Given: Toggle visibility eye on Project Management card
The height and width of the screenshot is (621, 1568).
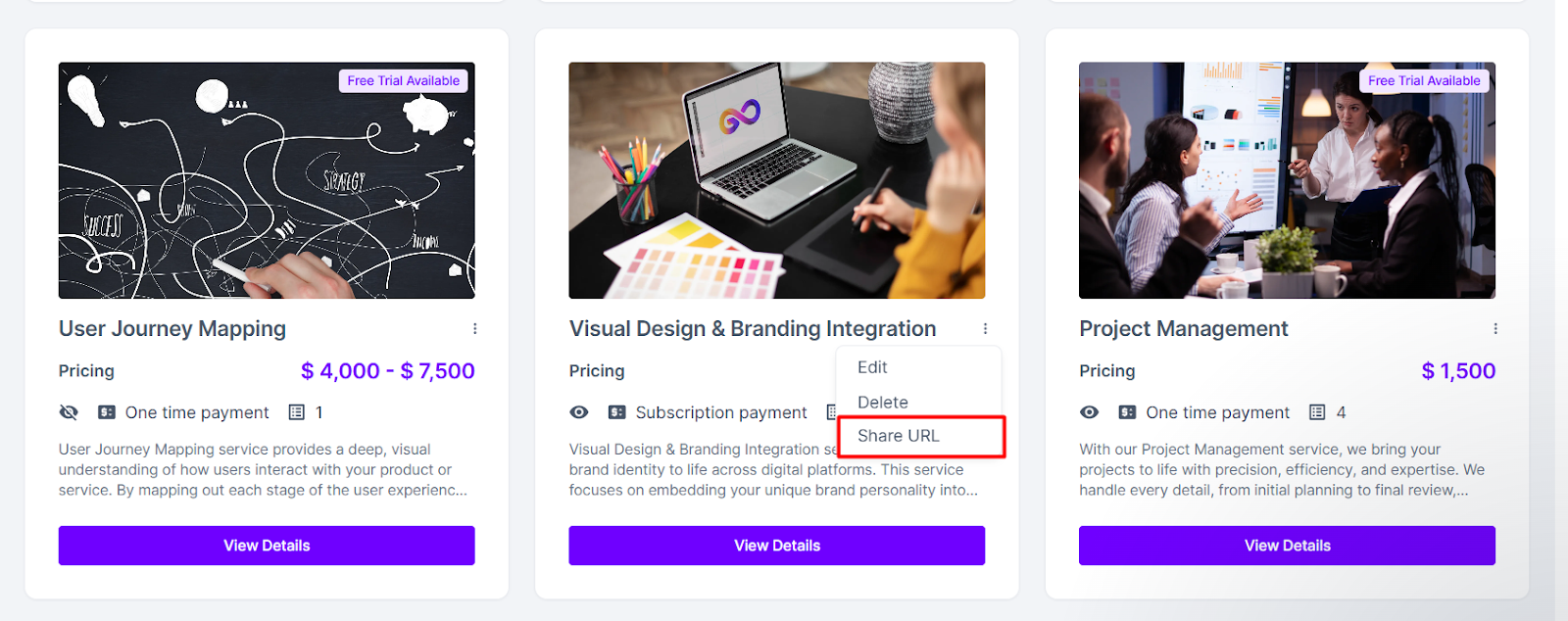Looking at the screenshot, I should 1089,412.
